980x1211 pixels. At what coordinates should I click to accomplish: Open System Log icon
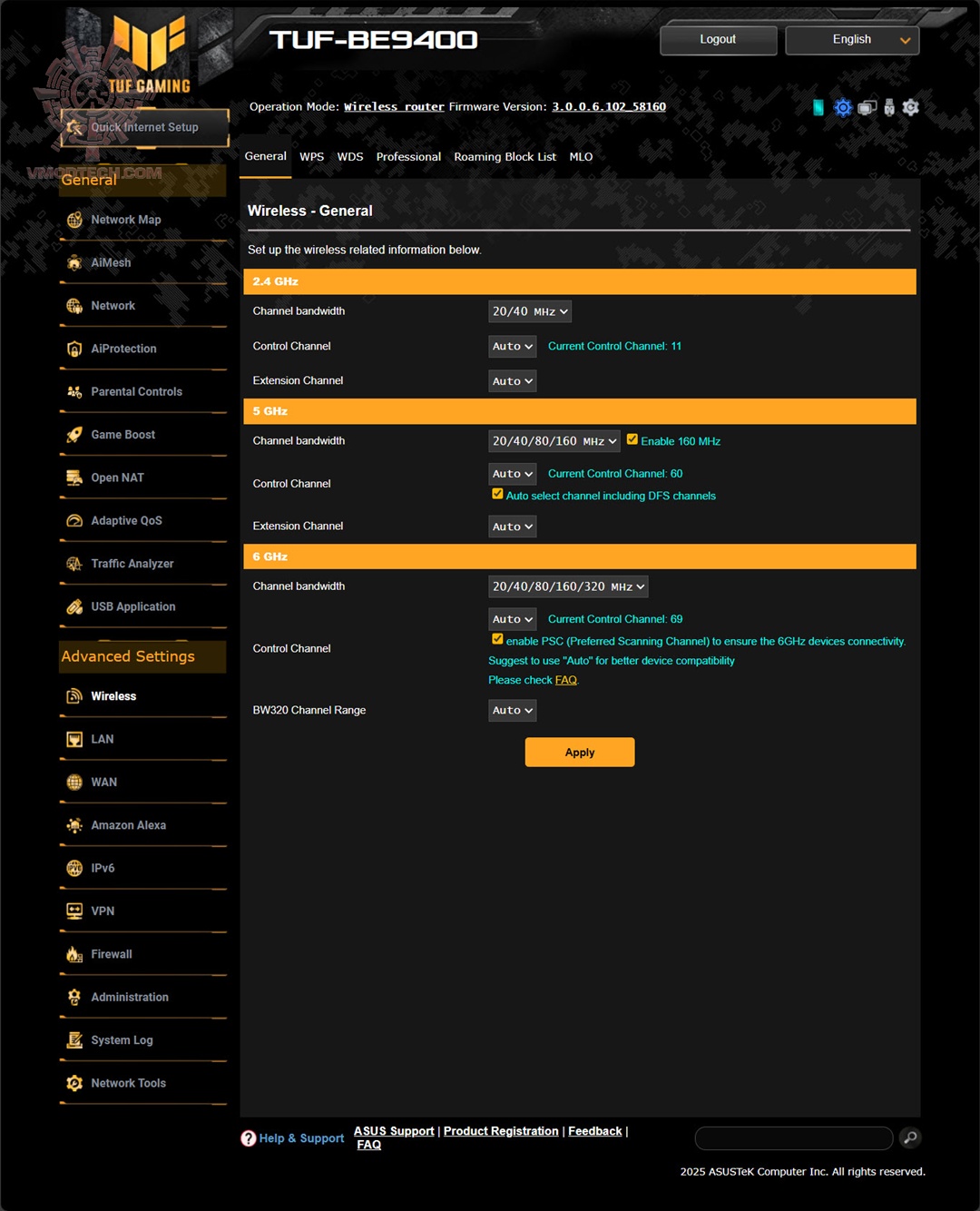[74, 1039]
